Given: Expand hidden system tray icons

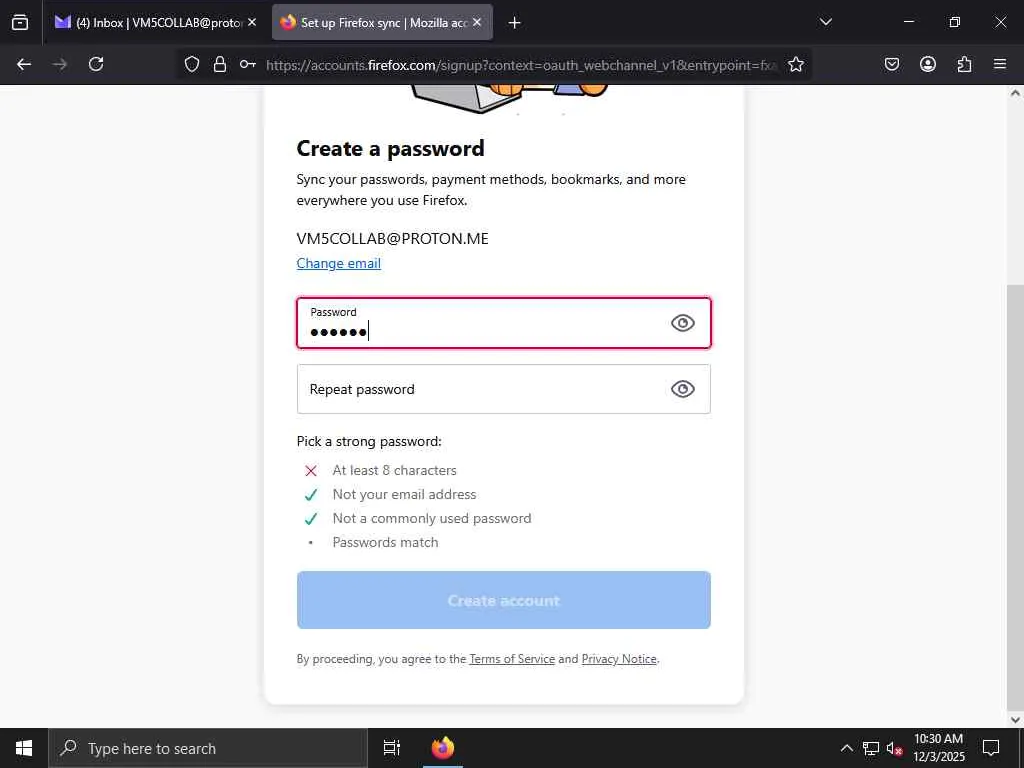Looking at the screenshot, I should click(x=846, y=748).
